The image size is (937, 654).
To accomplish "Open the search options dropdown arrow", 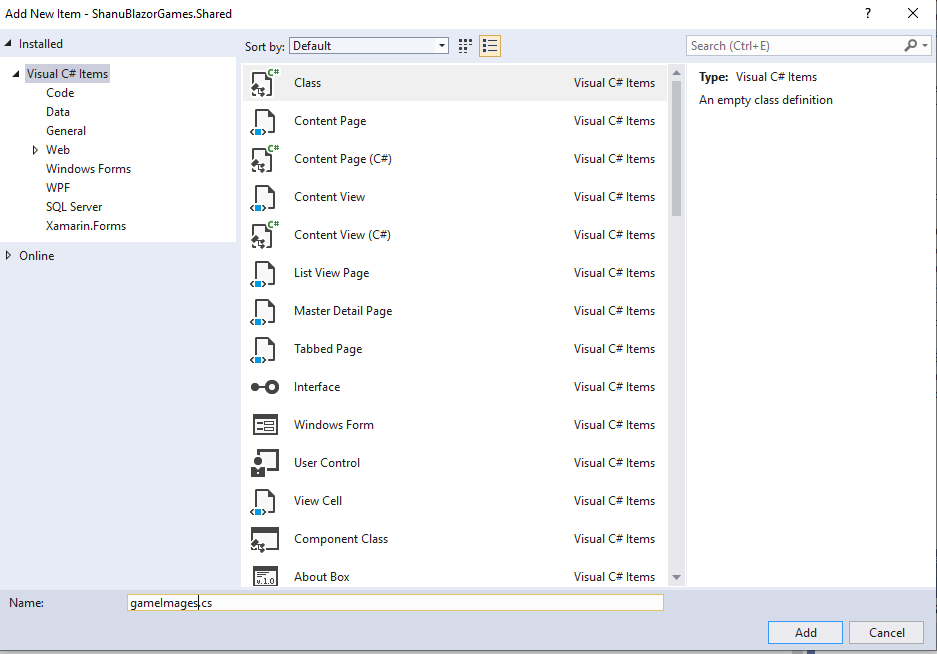I will 924,45.
